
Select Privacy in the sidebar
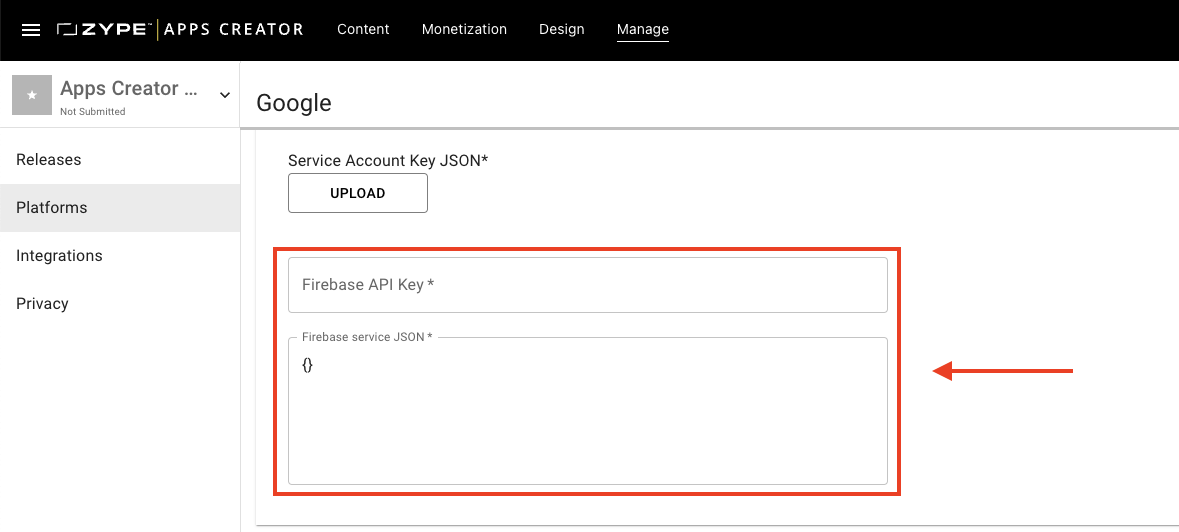(x=120, y=304)
